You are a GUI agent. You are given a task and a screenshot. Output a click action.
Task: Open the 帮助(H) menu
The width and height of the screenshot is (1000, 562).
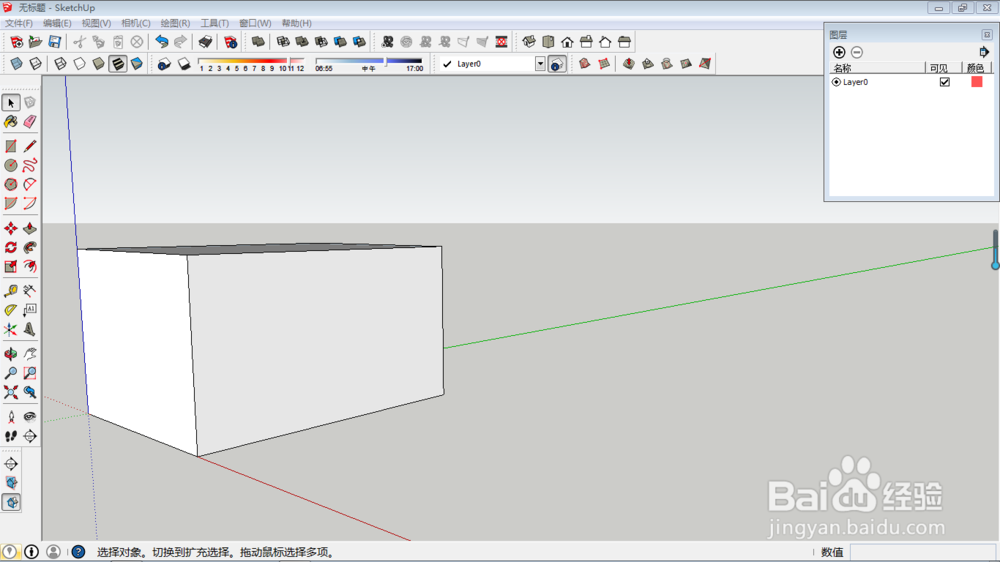coord(297,23)
